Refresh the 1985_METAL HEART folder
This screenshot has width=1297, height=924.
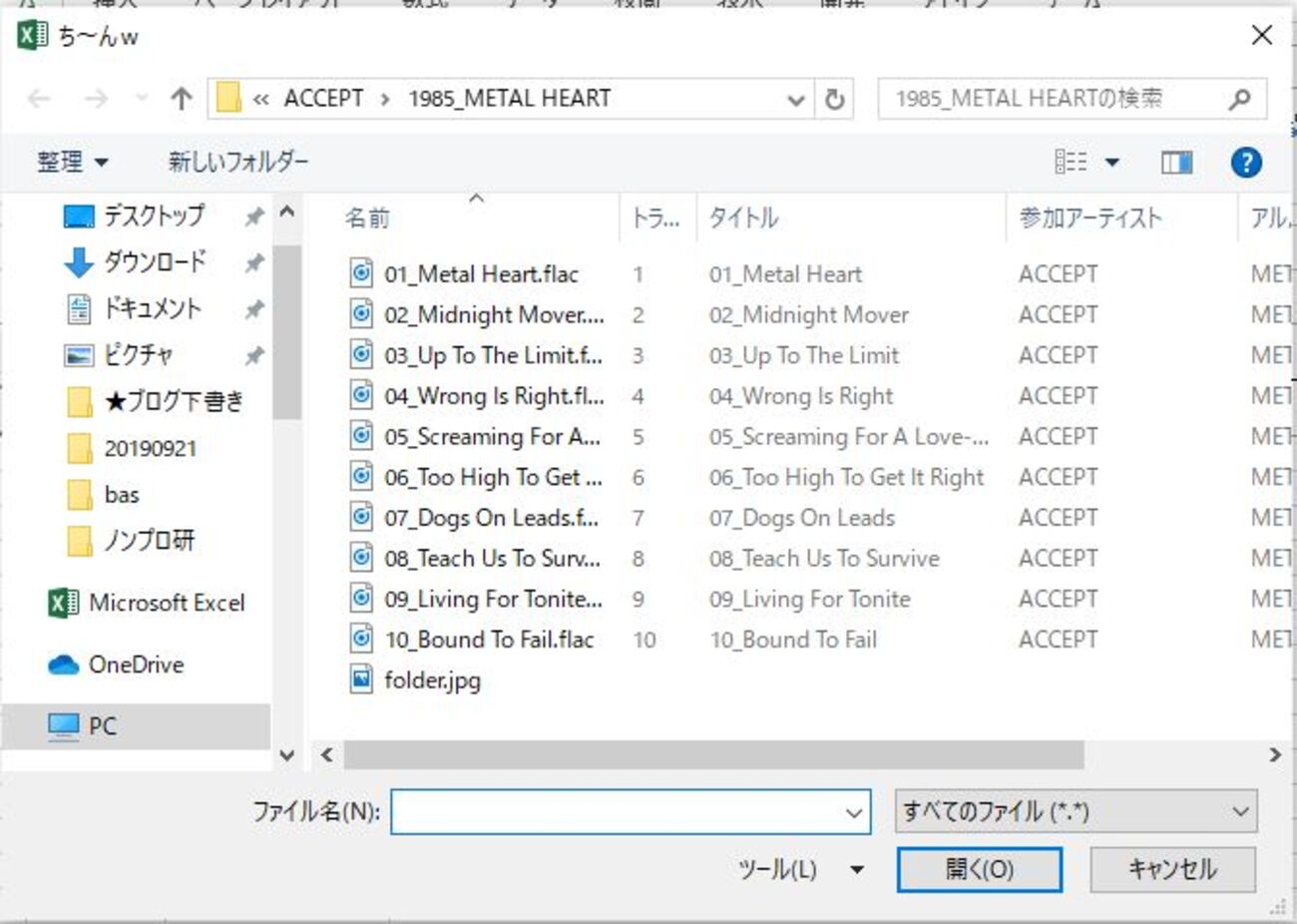pyautogui.click(x=834, y=99)
